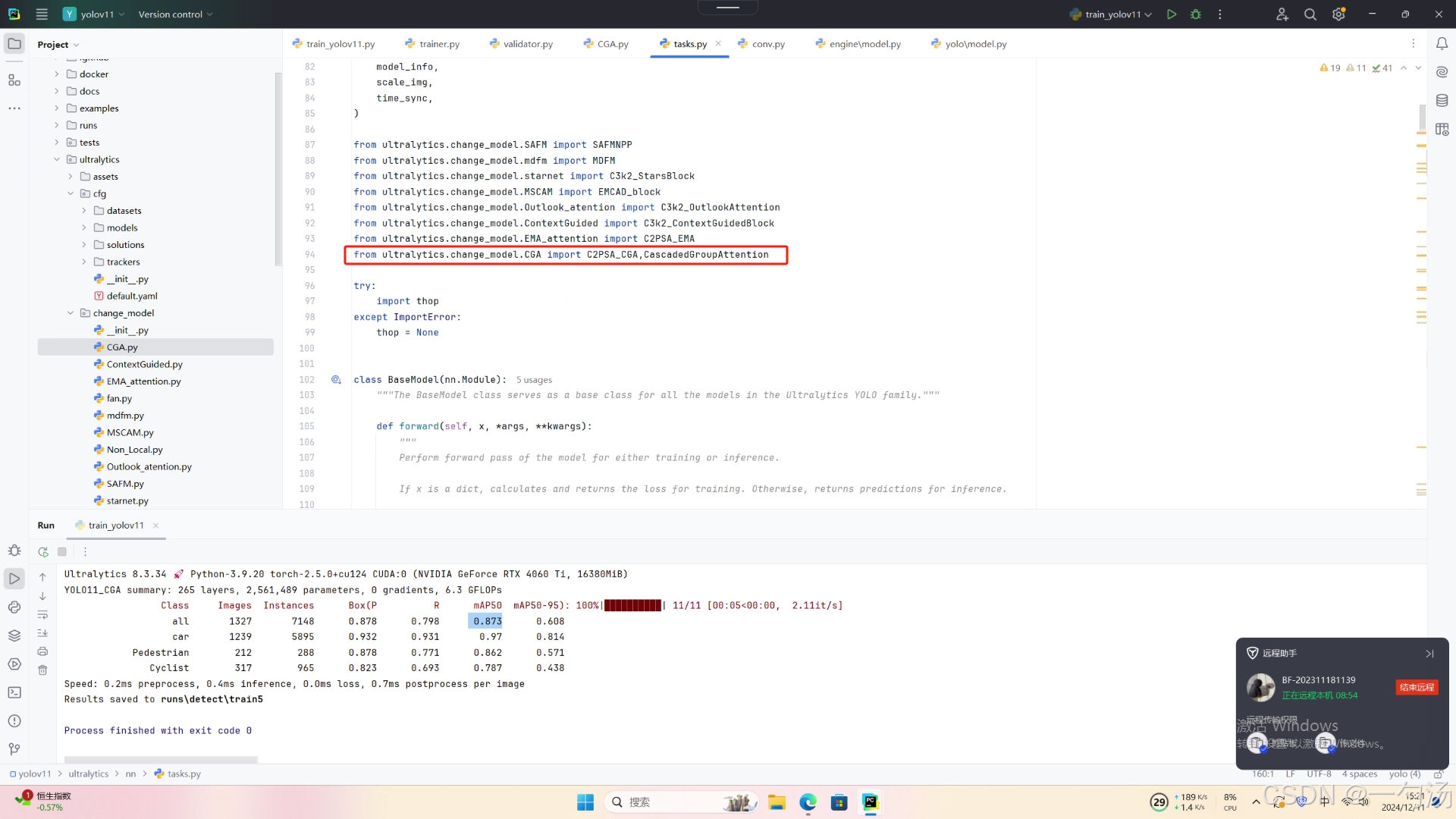This screenshot has width=1456, height=819.
Task: Expand the docker folder in project tree
Action: tap(57, 74)
